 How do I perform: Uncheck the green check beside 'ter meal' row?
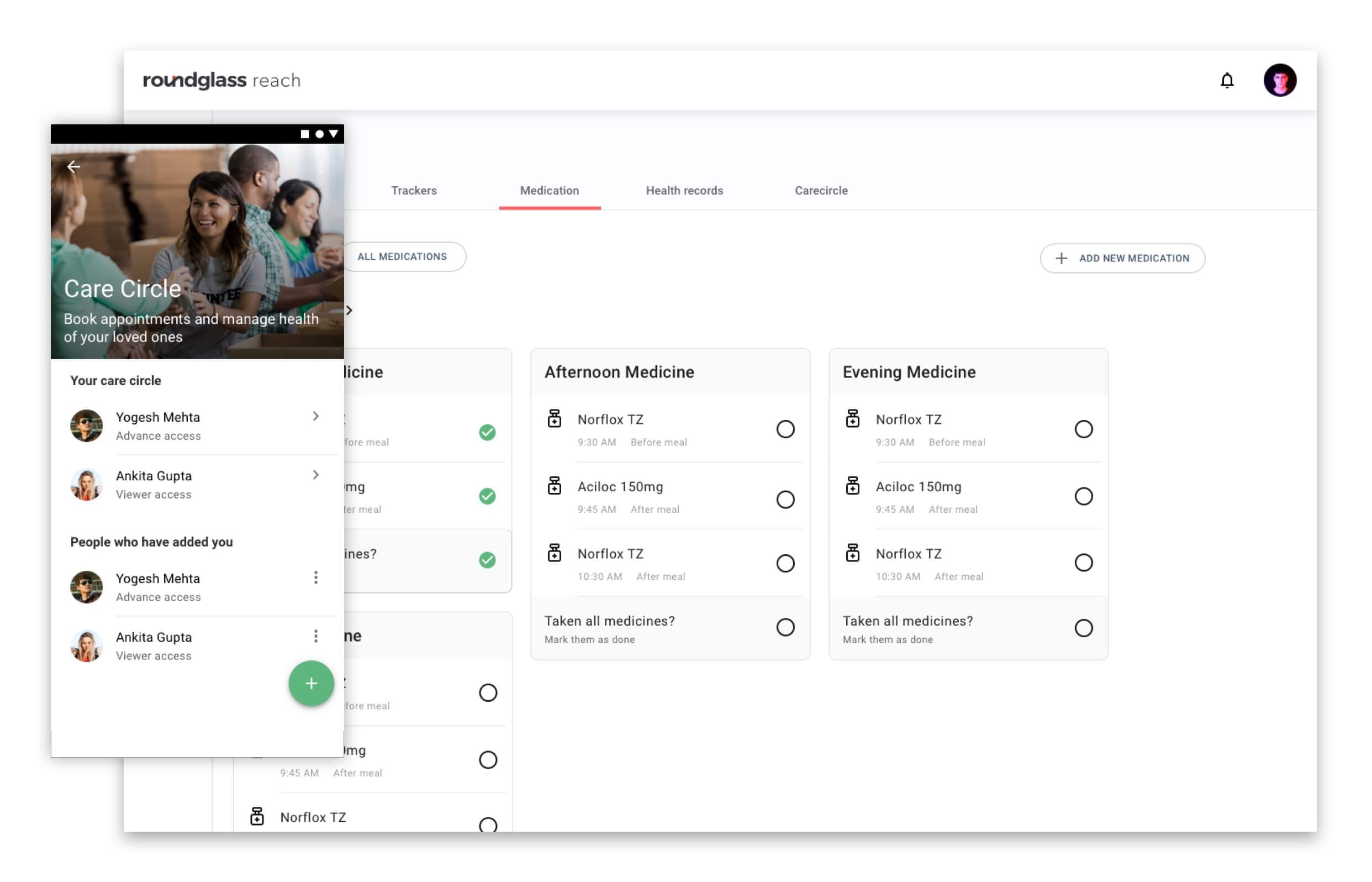tap(487, 496)
